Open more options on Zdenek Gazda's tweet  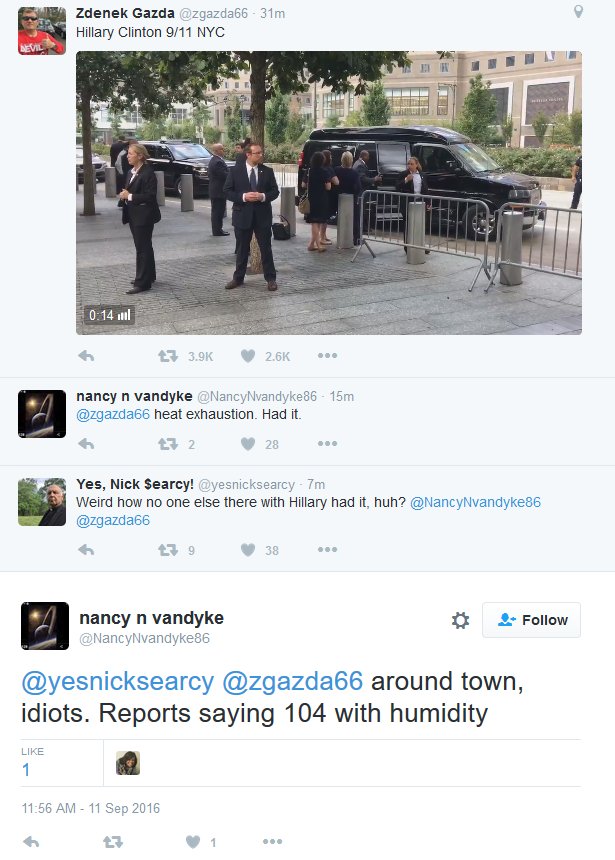(x=328, y=355)
